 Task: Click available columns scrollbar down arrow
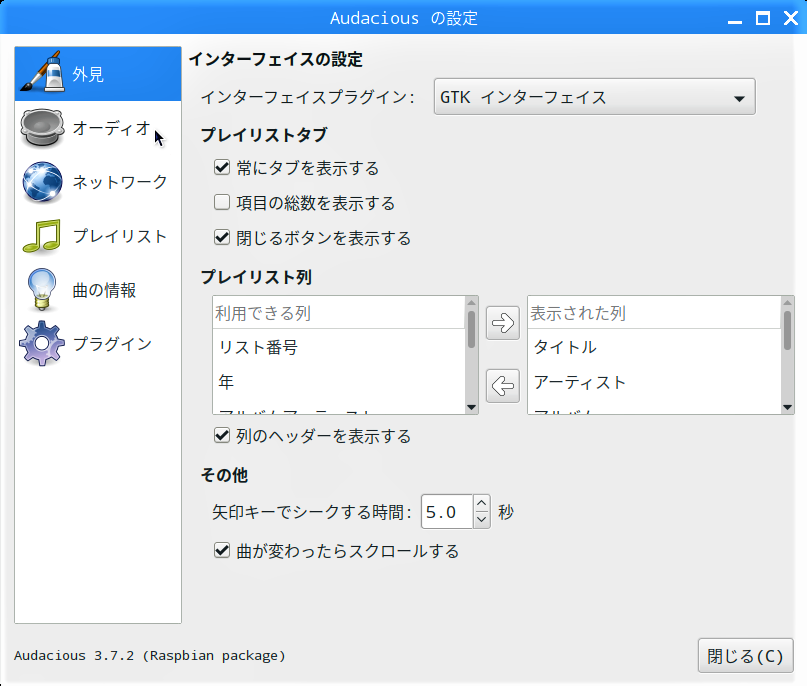tap(471, 408)
